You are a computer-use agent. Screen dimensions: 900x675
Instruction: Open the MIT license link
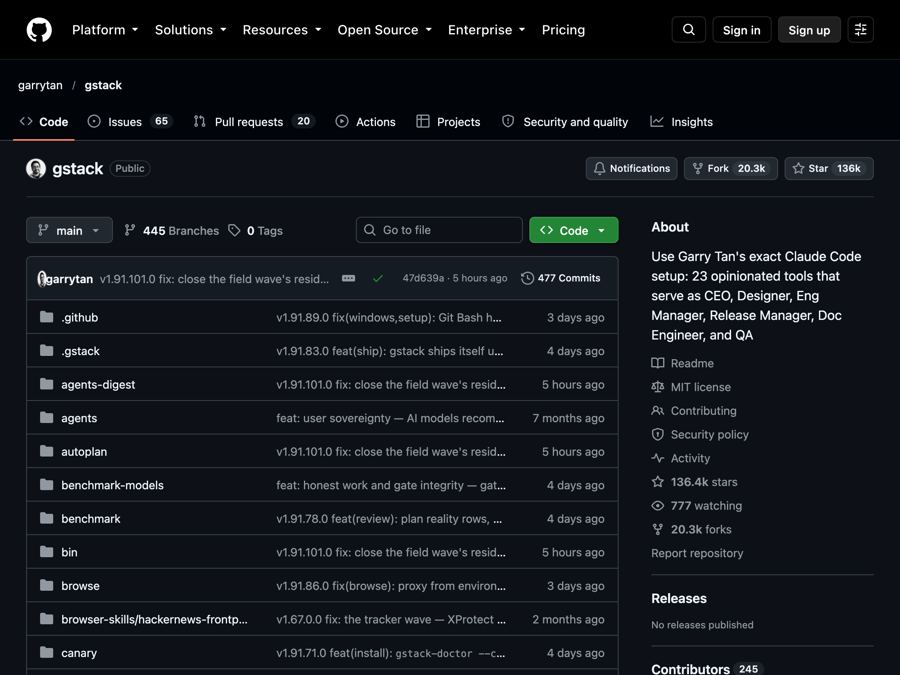pyautogui.click(x=691, y=387)
